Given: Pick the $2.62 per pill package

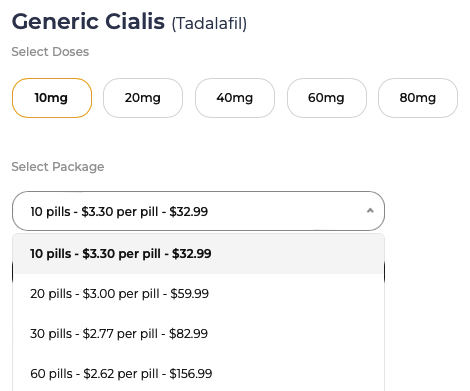Looking at the screenshot, I should click(x=198, y=374).
